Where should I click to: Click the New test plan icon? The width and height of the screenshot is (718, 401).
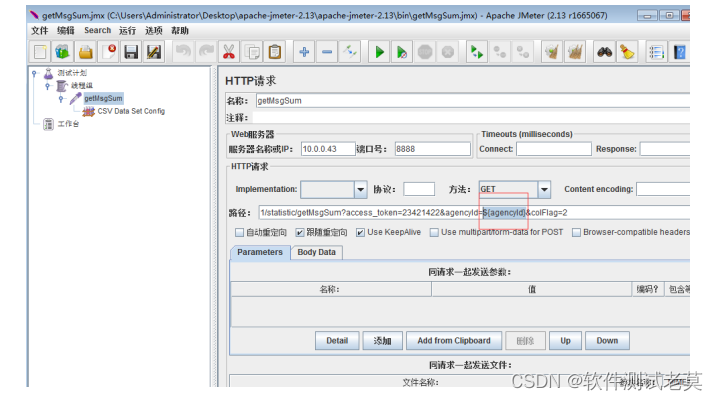pos(40,52)
